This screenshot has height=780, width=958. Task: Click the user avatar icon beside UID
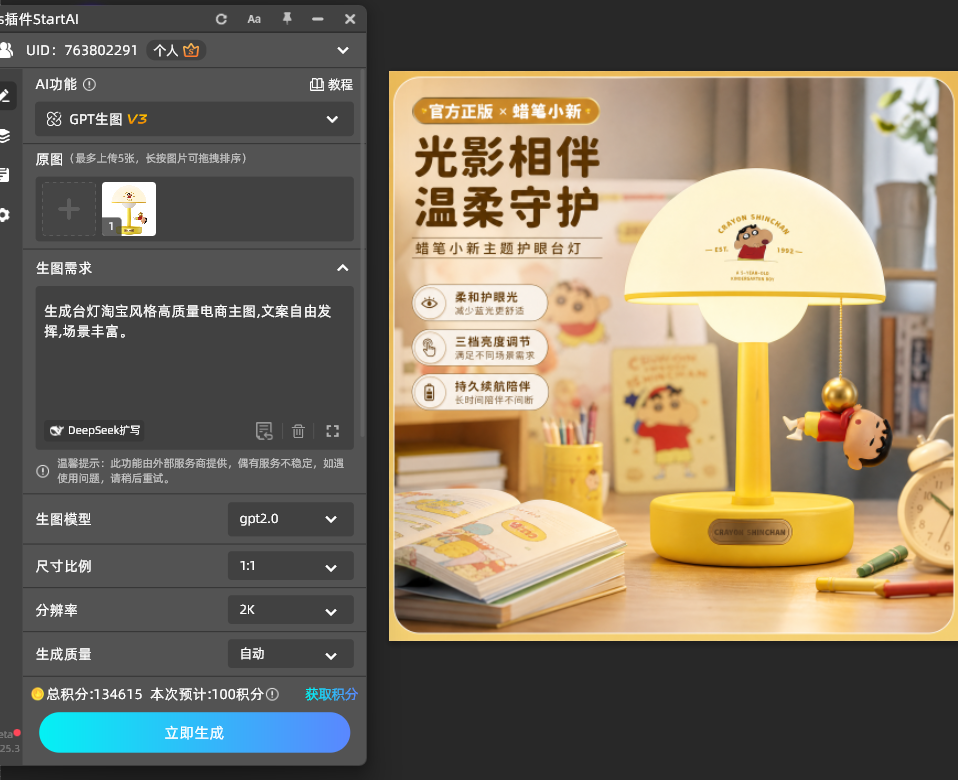[x=7, y=50]
